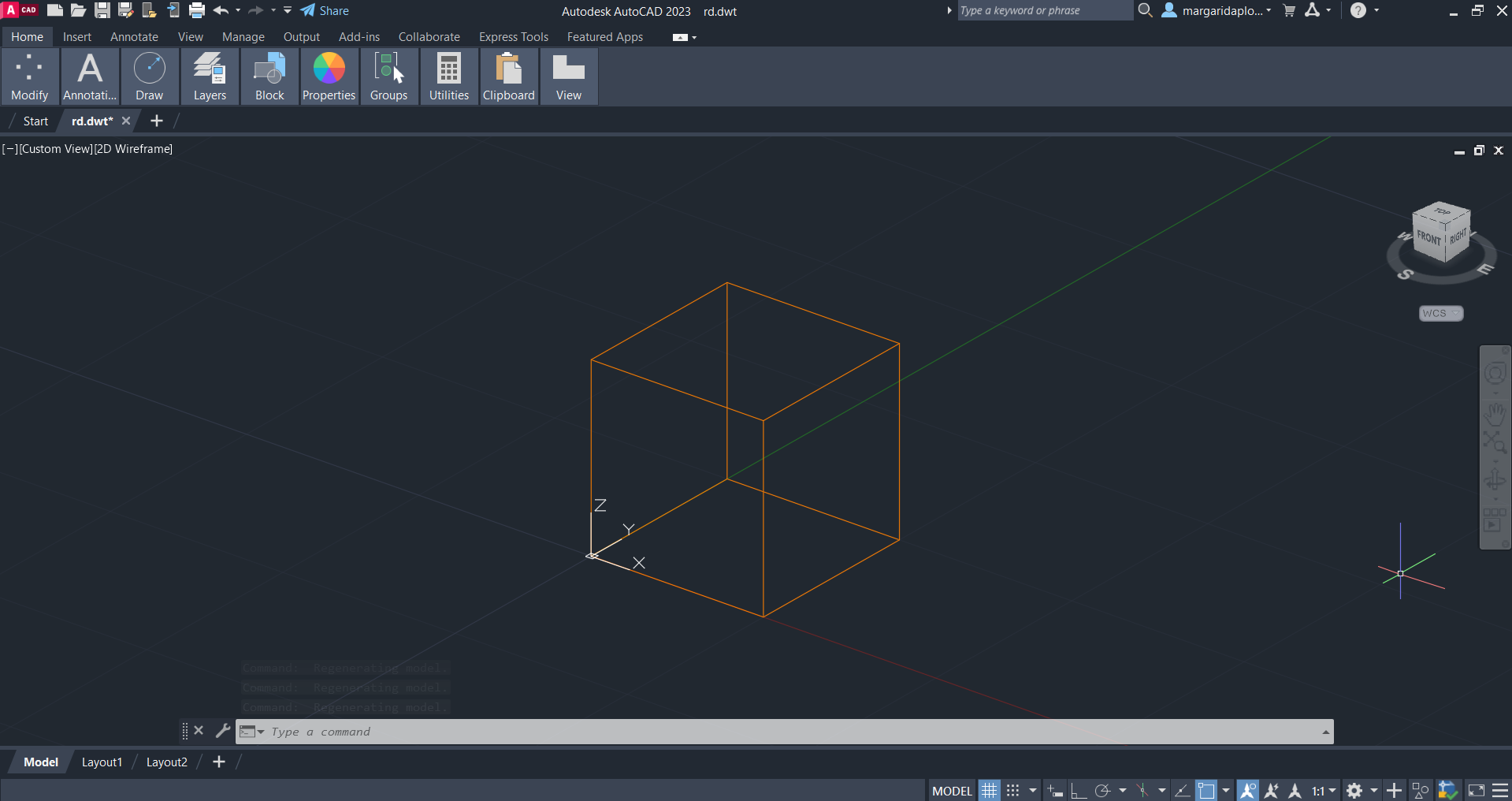This screenshot has height=801, width=1512.
Task: Toggle ortho mode in status bar
Action: coord(1079,790)
